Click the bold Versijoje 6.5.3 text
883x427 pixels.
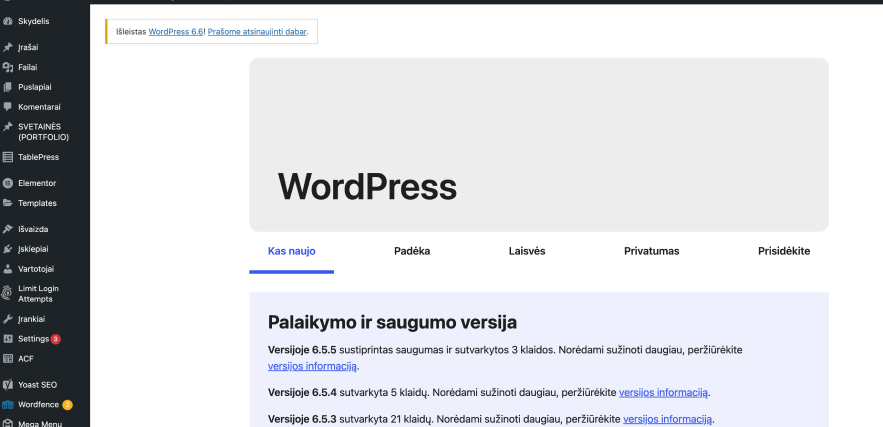pos(302,419)
